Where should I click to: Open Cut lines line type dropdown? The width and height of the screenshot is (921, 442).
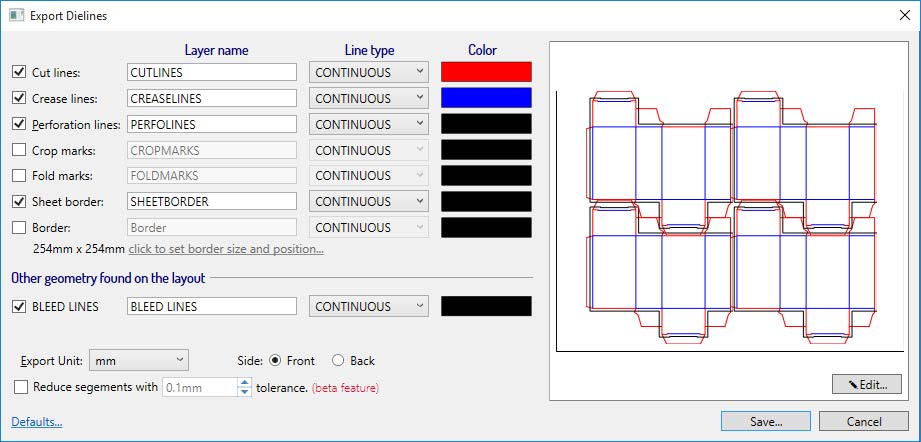(x=369, y=72)
